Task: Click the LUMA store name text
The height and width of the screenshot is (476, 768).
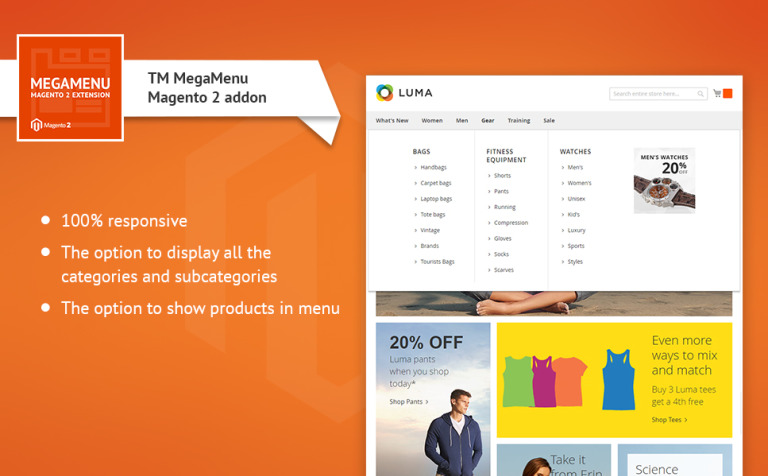Action: click(415, 93)
